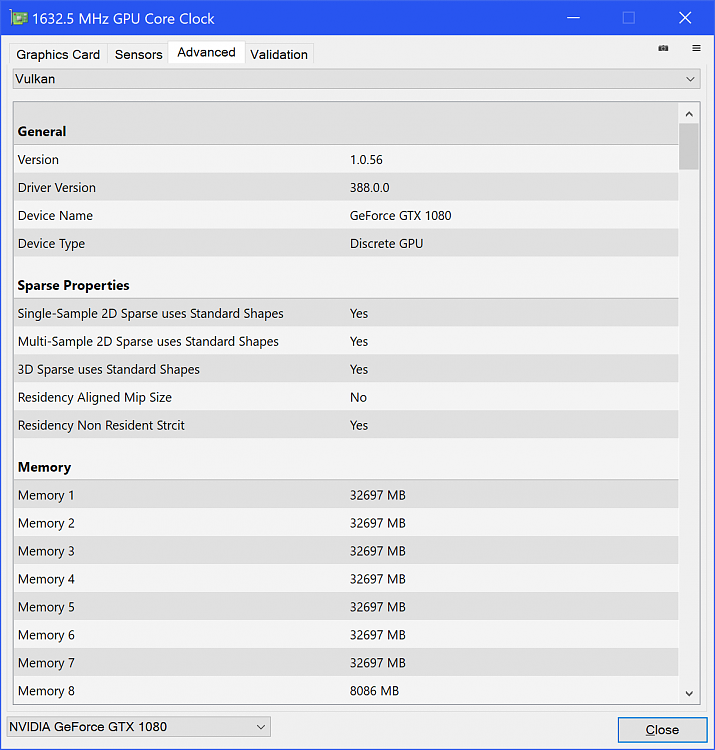Select the Memory 2 row
This screenshot has width=715, height=750.
click(346, 523)
